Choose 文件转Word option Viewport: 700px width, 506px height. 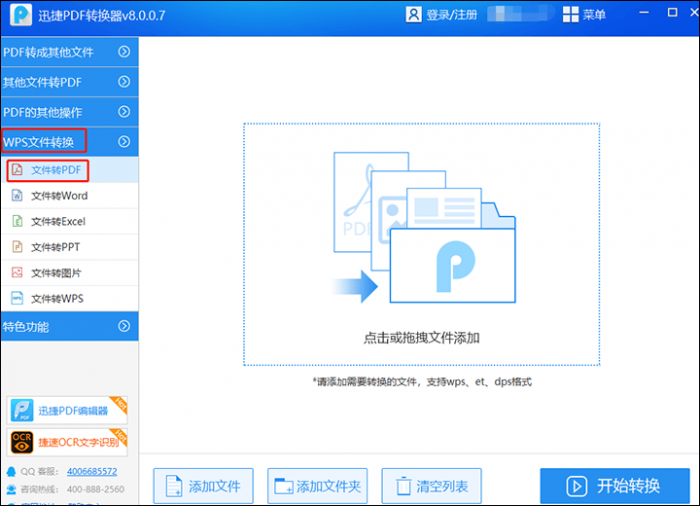[70, 196]
